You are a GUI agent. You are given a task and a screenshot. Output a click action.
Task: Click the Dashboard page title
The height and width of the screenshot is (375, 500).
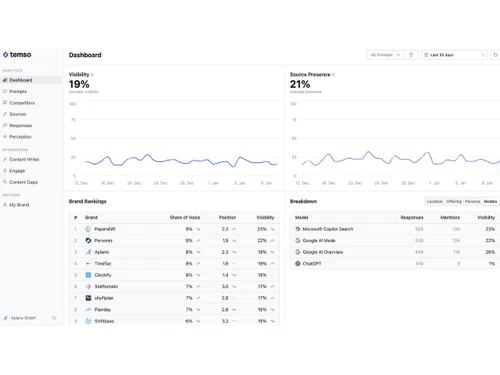point(85,55)
